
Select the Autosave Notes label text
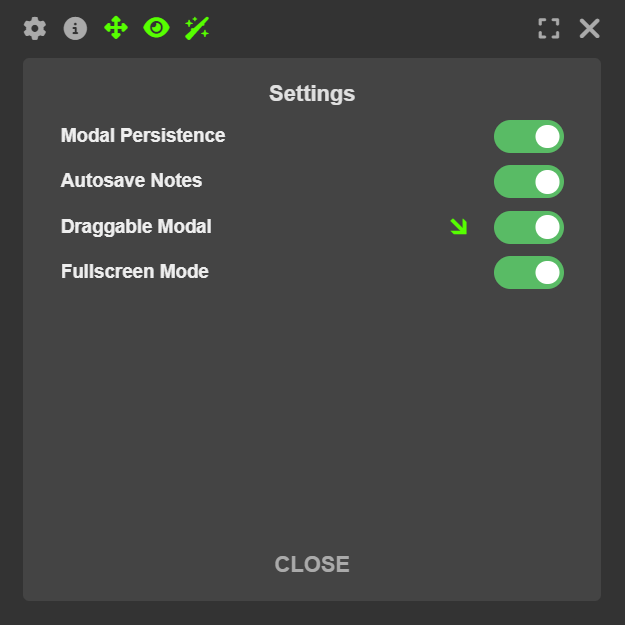(x=131, y=181)
